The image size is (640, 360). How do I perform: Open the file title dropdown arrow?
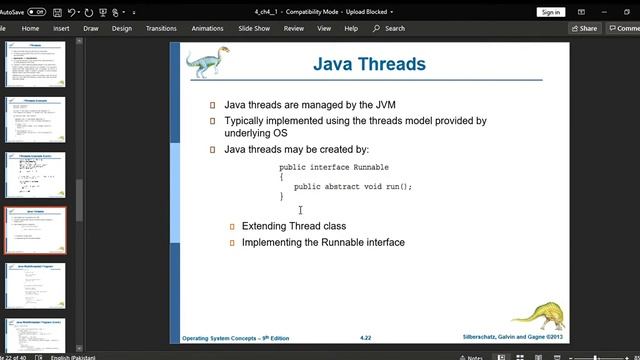(x=392, y=12)
